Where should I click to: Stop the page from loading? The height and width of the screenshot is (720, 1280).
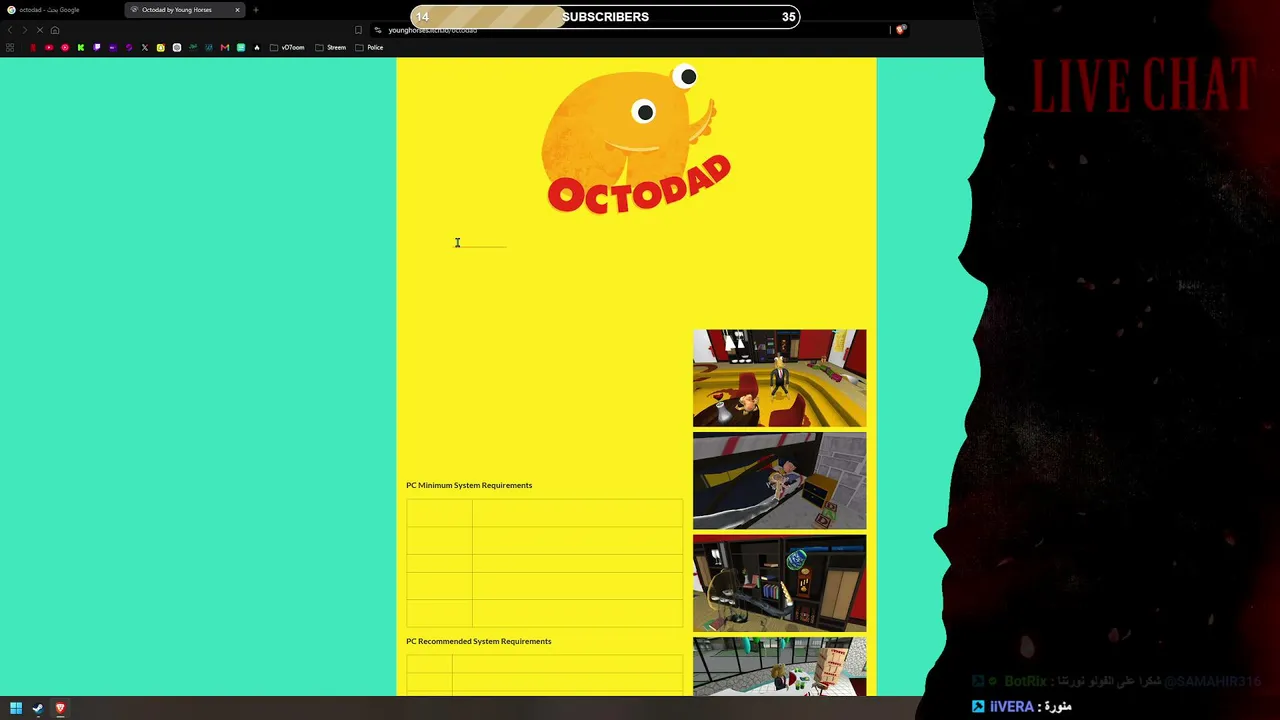pyautogui.click(x=40, y=30)
